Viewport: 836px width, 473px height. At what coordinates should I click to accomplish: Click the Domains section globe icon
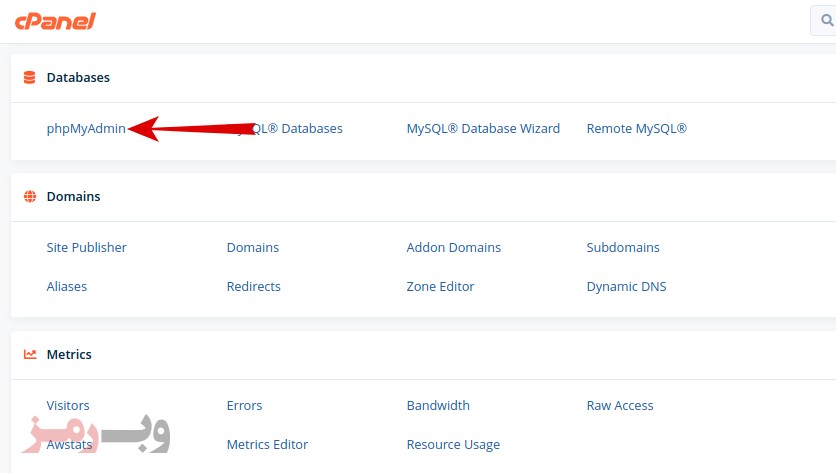[30, 196]
